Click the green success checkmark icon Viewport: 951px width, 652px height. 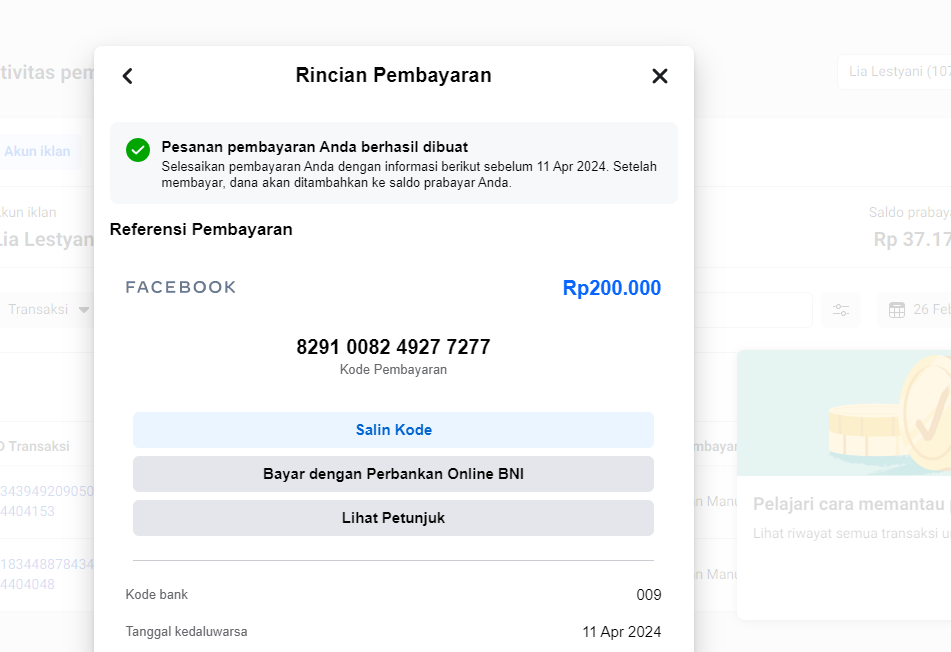coord(138,150)
